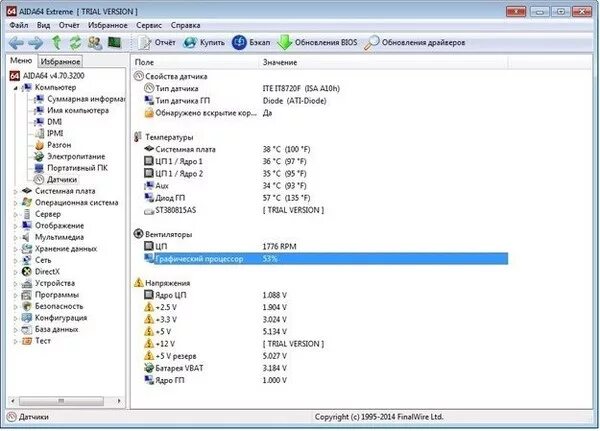Open the Отчёт menu in menu bar
600x431 pixels.
click(x=69, y=25)
